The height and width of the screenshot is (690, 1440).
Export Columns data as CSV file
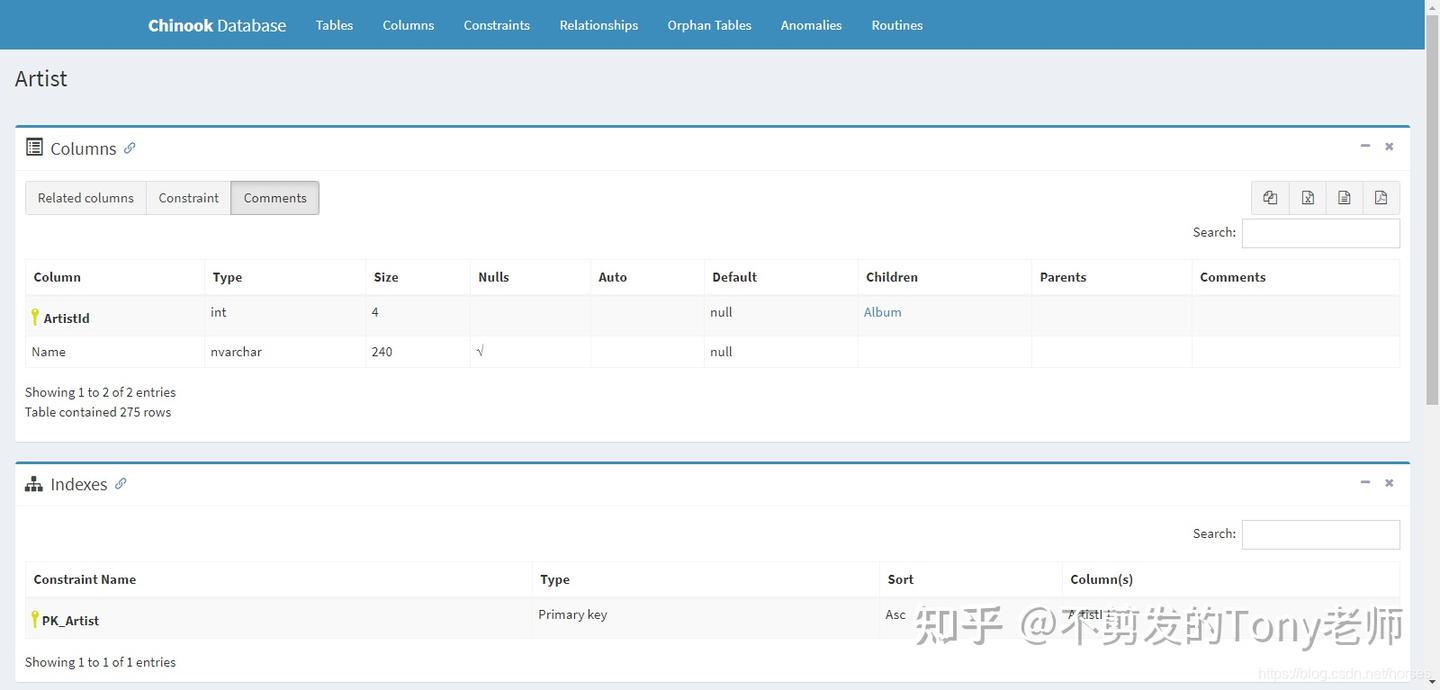[1344, 197]
